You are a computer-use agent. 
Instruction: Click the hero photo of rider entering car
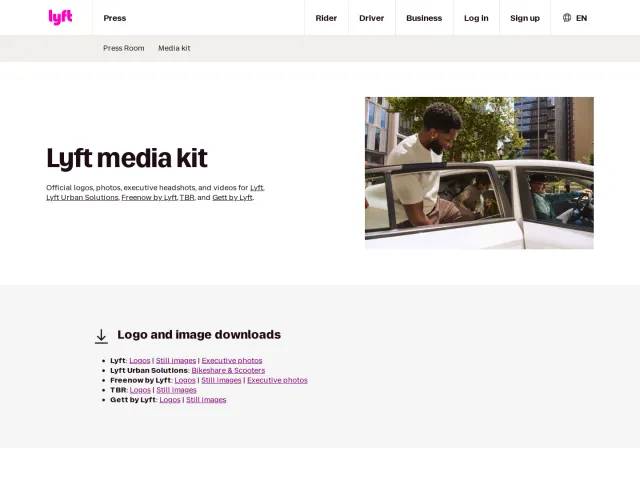[x=479, y=173]
